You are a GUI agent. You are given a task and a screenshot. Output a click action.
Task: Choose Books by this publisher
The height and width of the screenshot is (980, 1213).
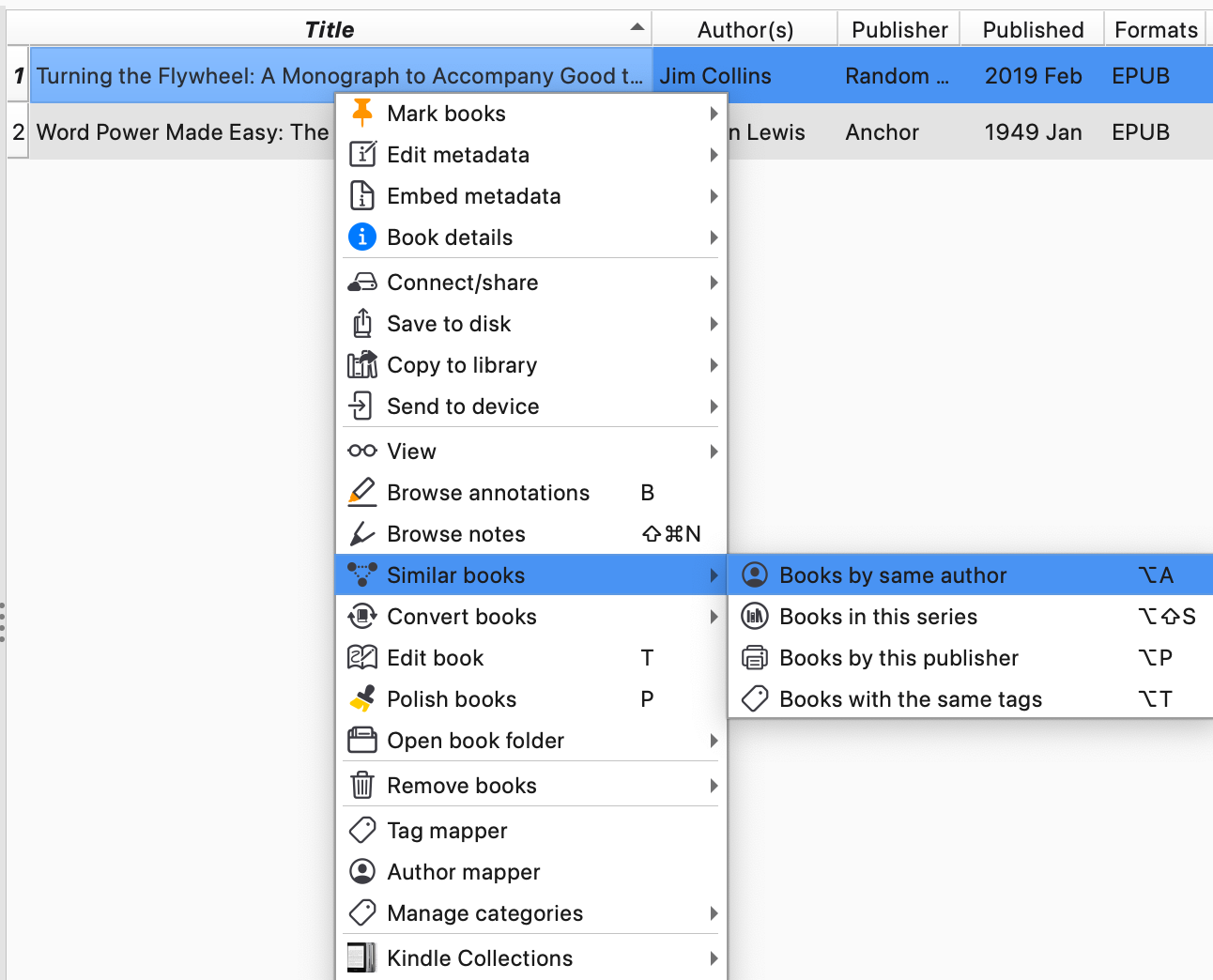898,658
